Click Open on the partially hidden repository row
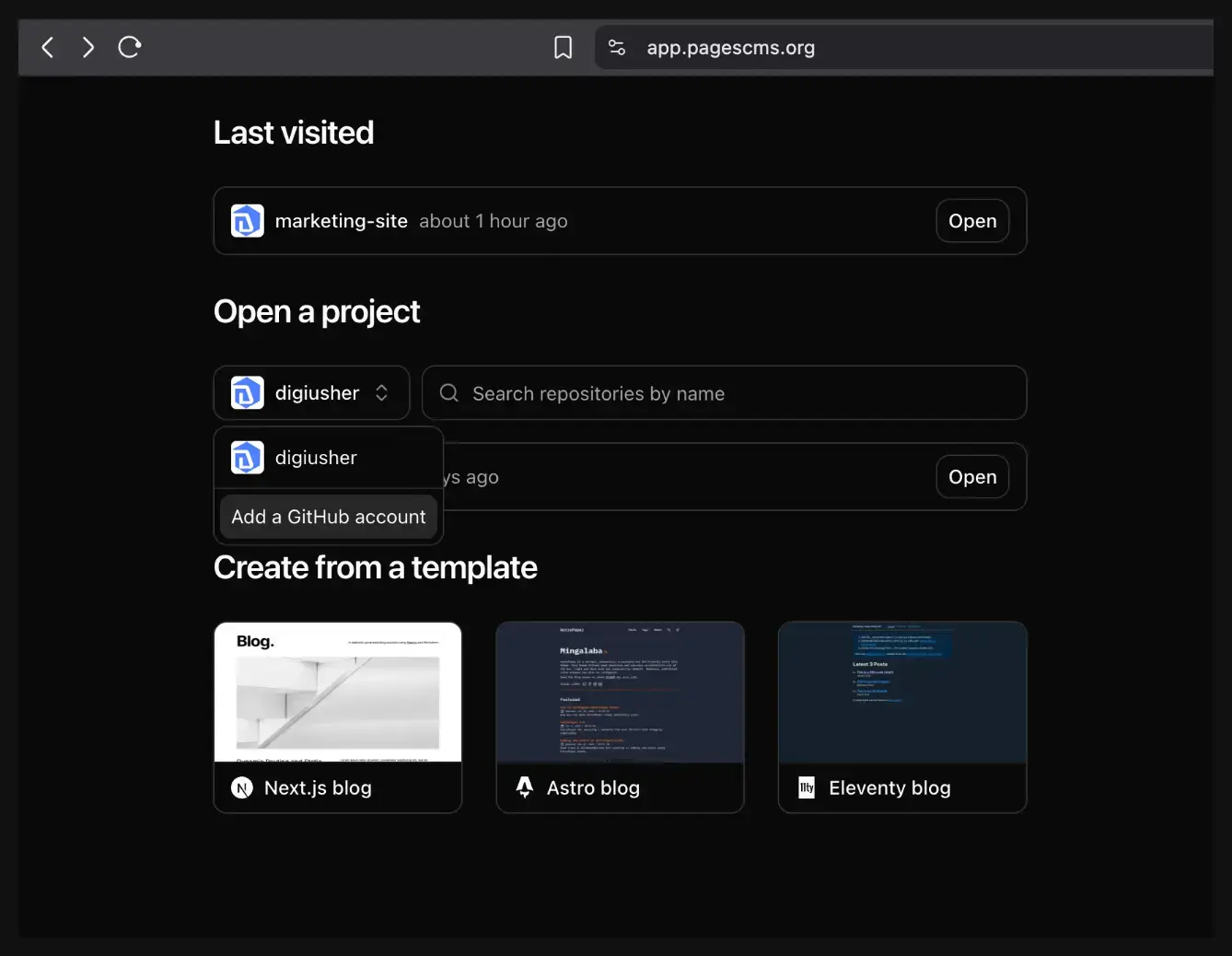The image size is (1232, 956). (x=972, y=476)
